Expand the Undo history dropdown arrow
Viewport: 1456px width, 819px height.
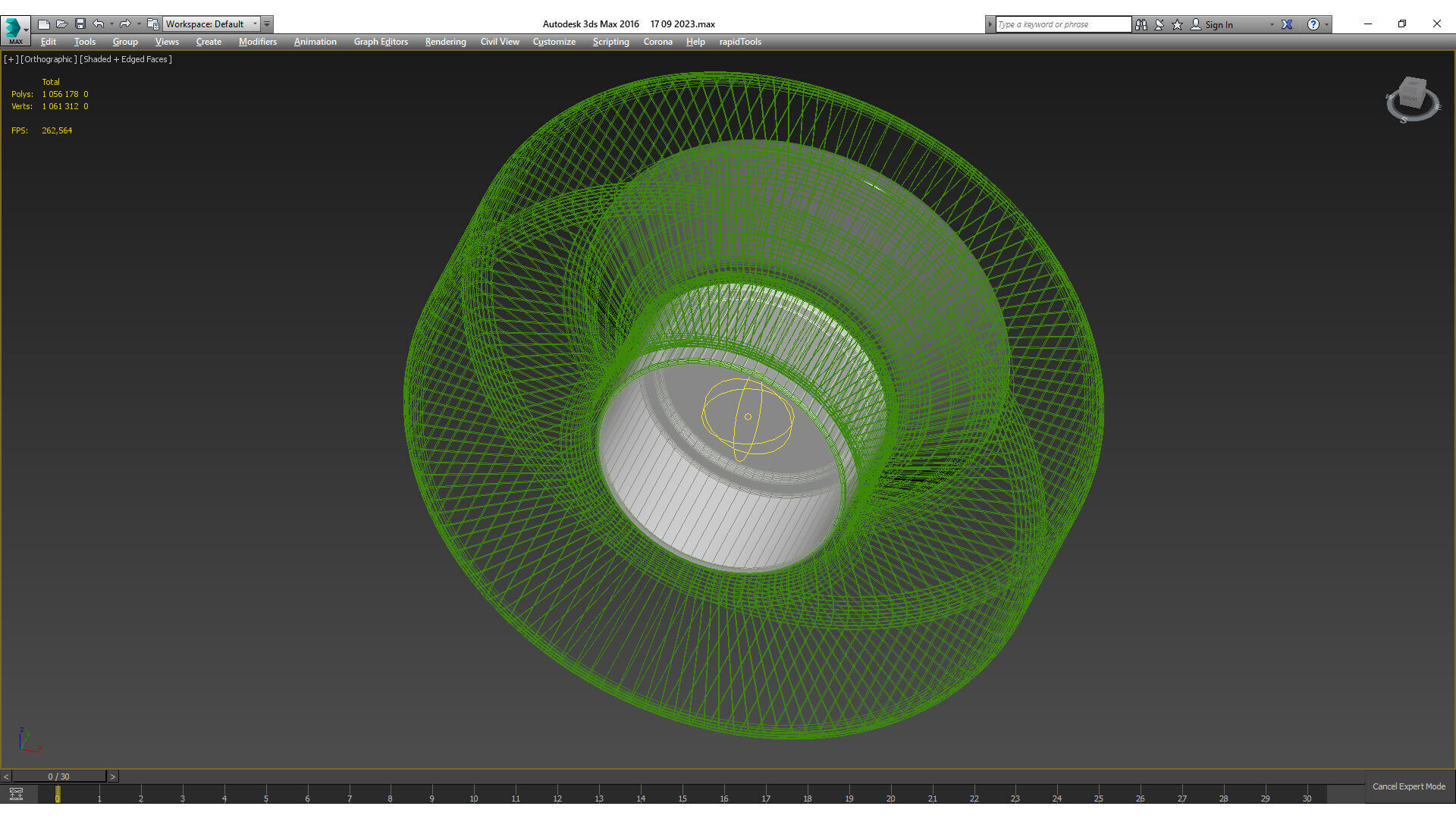pyautogui.click(x=111, y=24)
